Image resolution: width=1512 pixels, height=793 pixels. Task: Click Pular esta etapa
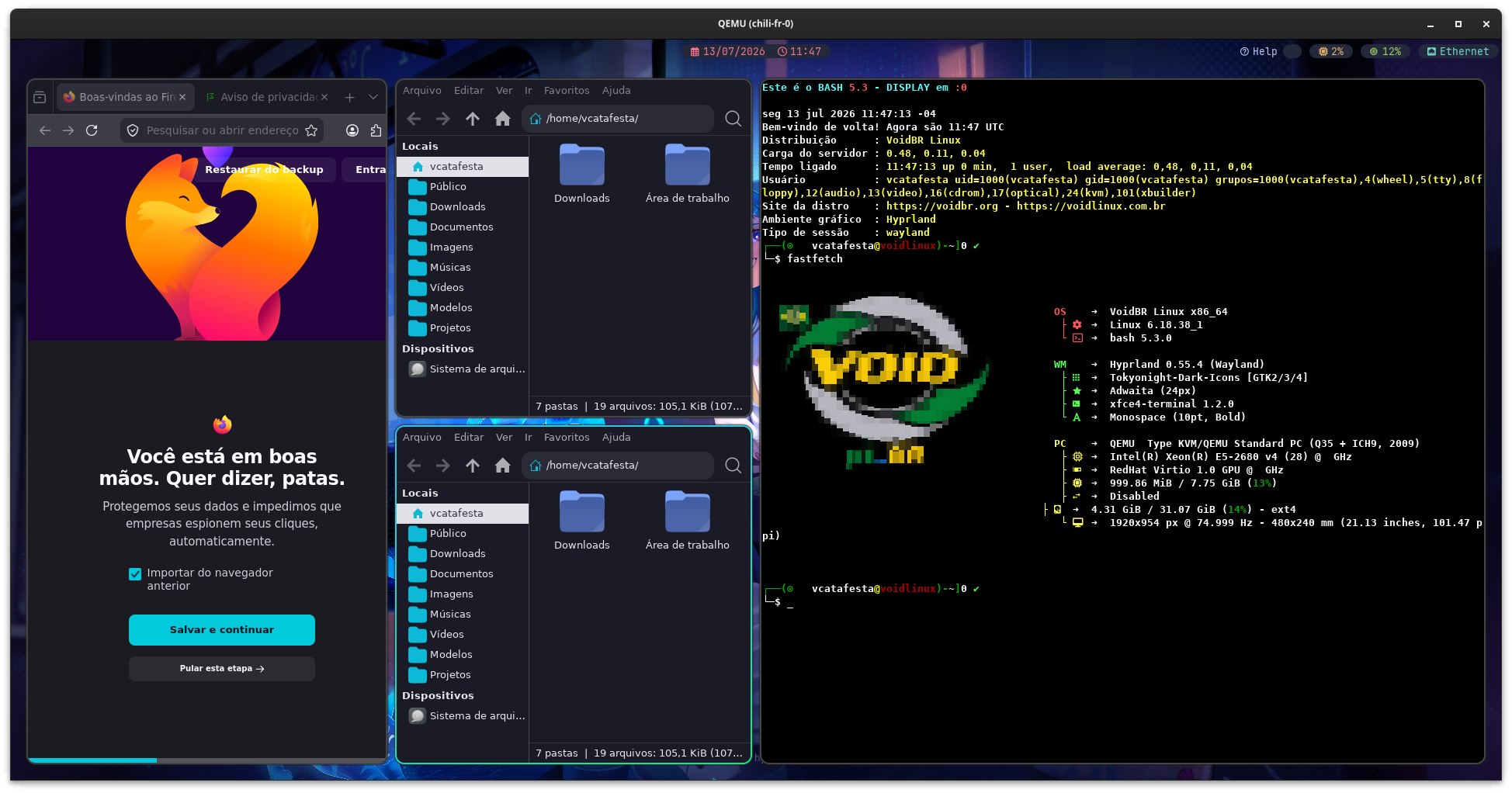point(222,669)
